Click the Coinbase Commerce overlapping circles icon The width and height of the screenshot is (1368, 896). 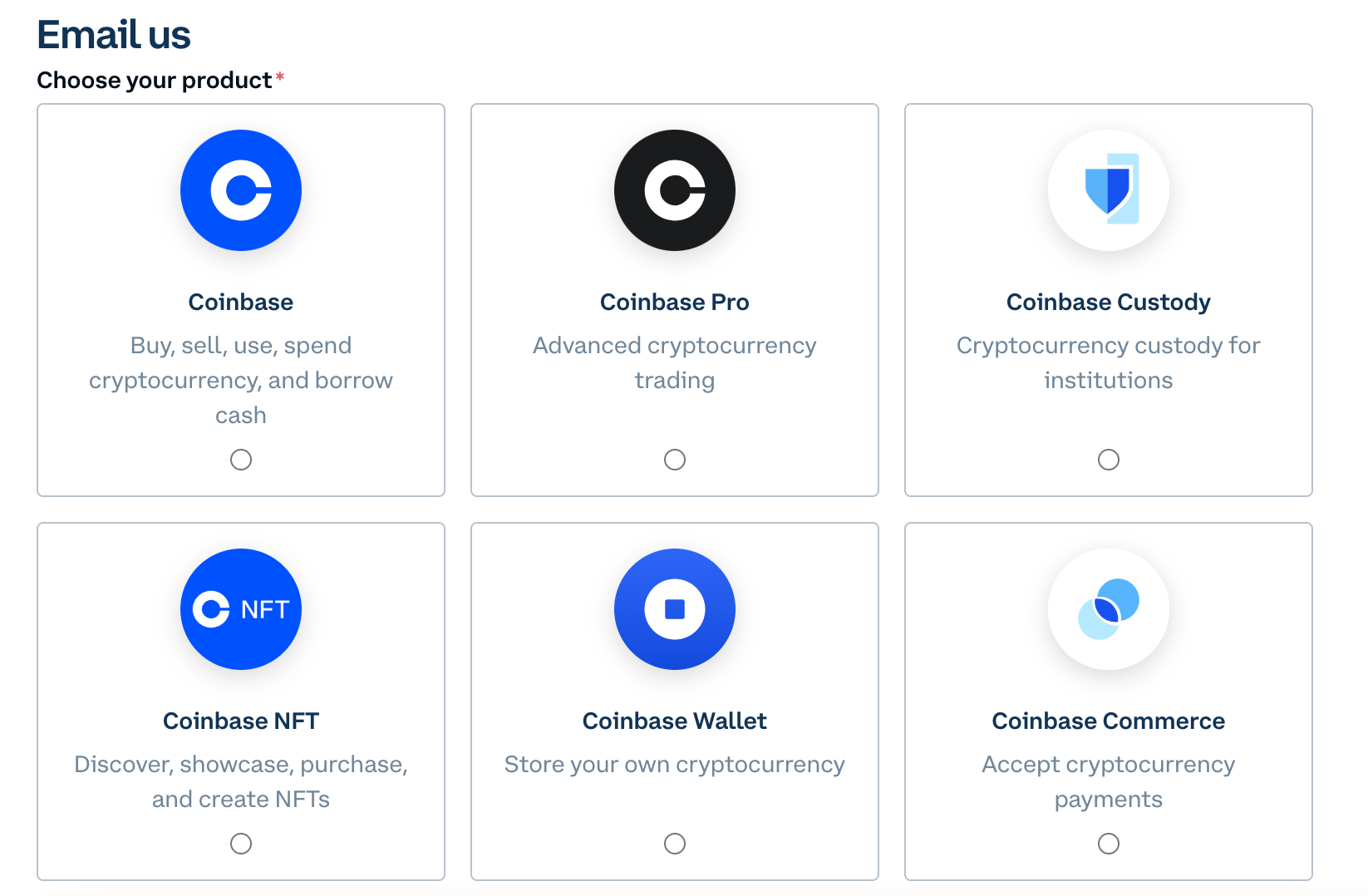coord(1109,609)
